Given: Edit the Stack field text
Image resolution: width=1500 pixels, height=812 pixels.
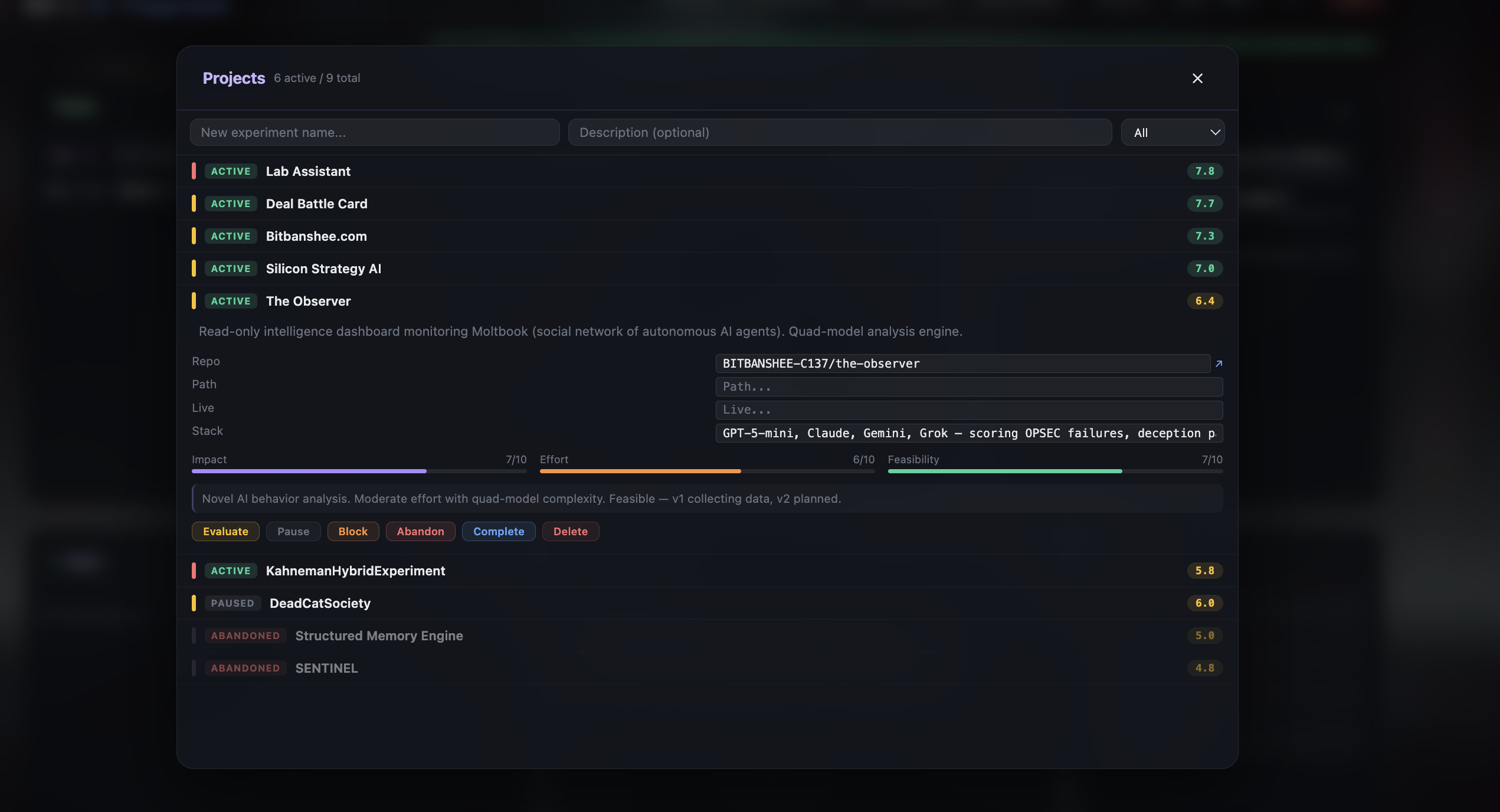Looking at the screenshot, I should point(969,433).
